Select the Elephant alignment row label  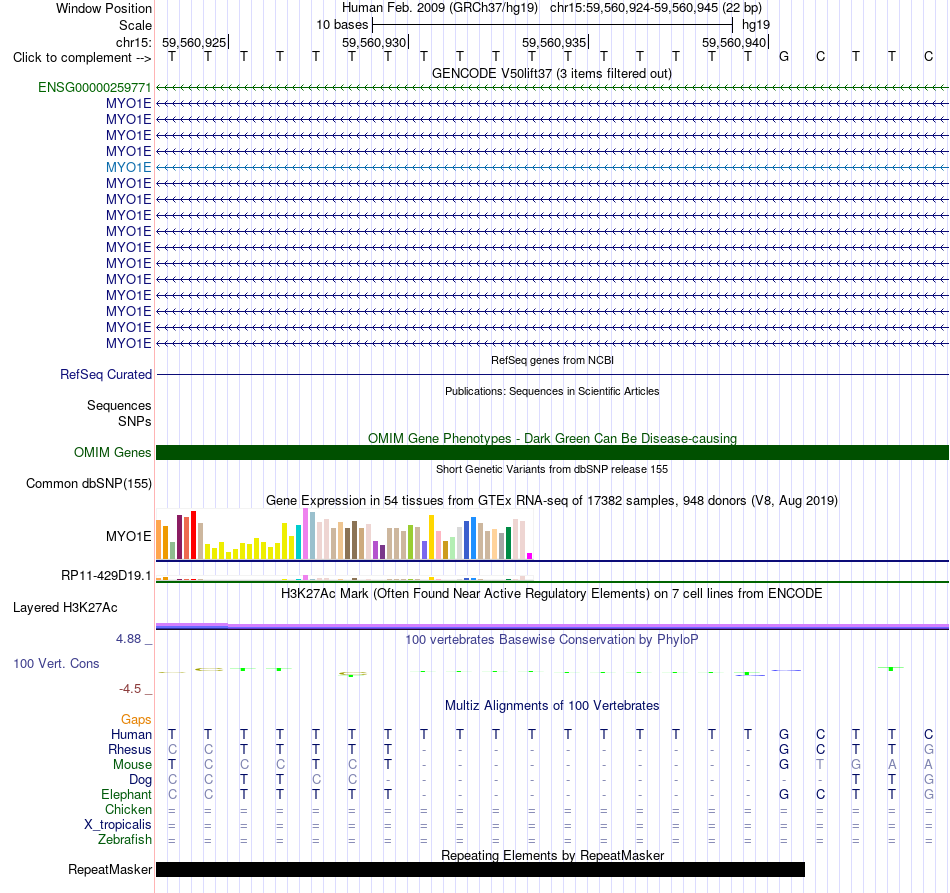pos(126,794)
